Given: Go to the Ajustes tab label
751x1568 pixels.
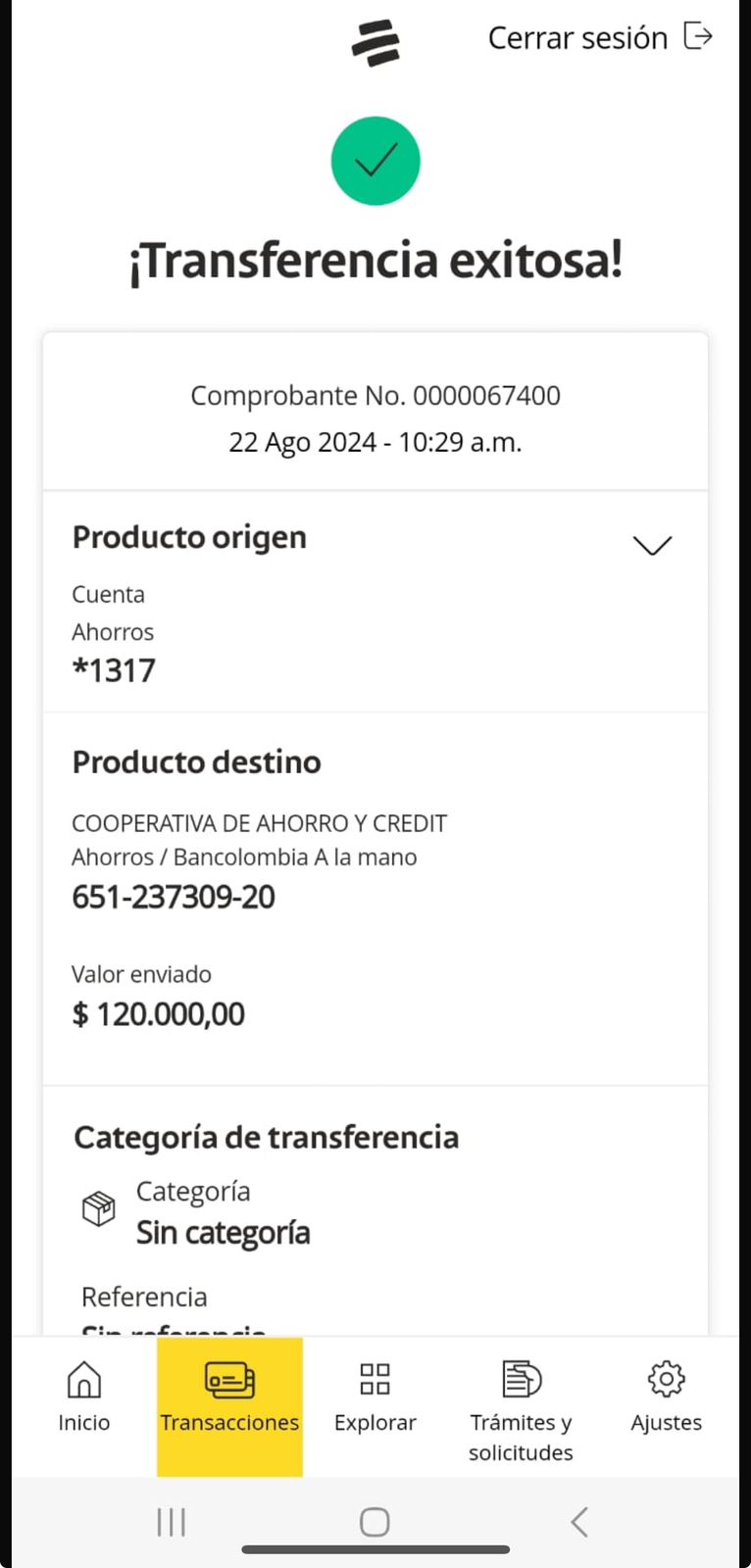Looking at the screenshot, I should pos(667,1423).
